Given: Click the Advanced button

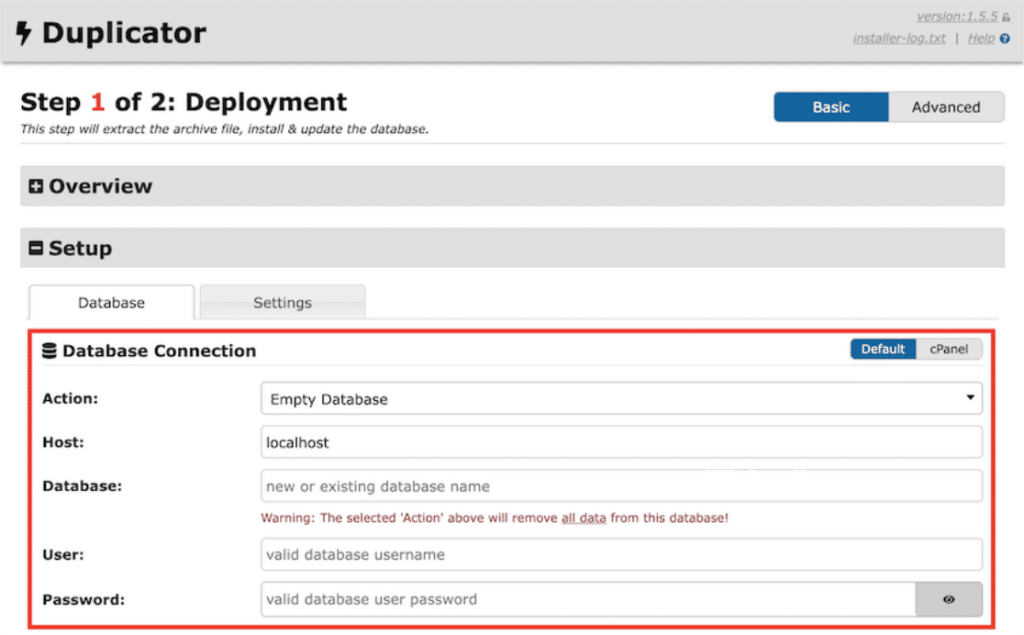Looking at the screenshot, I should pyautogui.click(x=945, y=106).
